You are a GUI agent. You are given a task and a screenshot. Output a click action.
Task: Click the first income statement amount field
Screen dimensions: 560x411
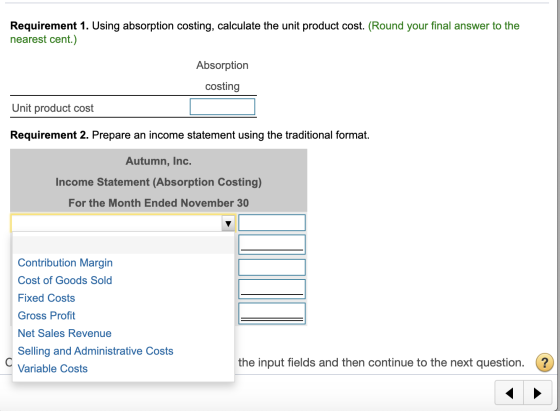tap(272, 222)
